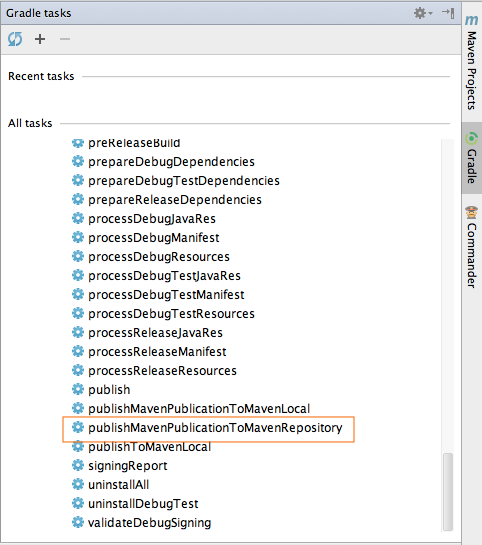Click gear icon beside processDebugResources
The image size is (482, 545).
click(x=78, y=256)
